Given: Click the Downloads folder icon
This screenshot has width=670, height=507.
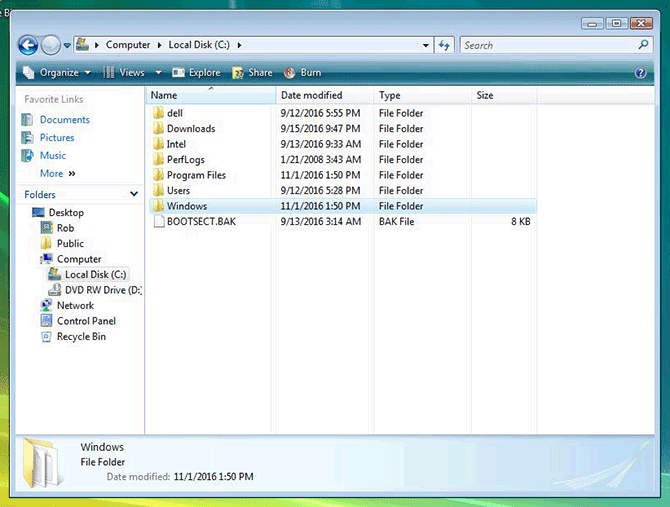Looking at the screenshot, I should (159, 128).
